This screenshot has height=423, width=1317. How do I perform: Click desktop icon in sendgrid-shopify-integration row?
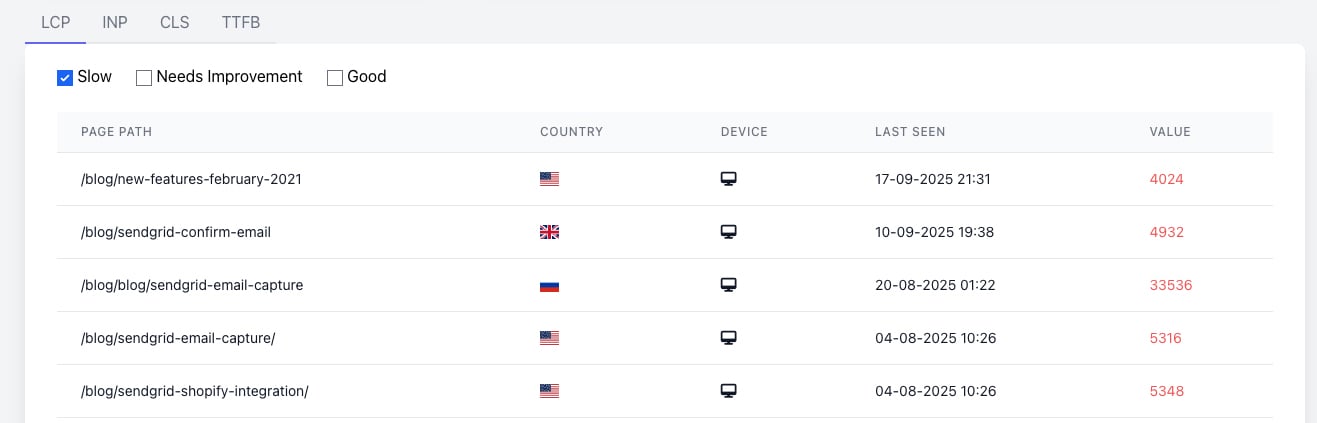(x=729, y=391)
